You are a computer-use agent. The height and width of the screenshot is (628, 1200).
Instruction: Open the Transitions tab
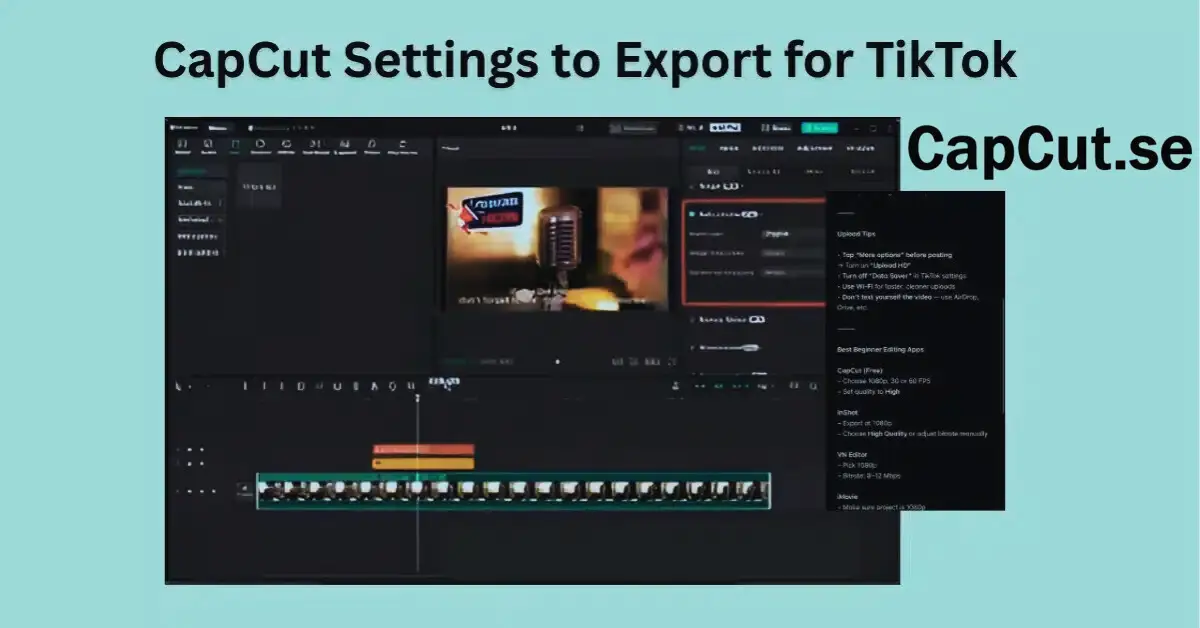316,147
